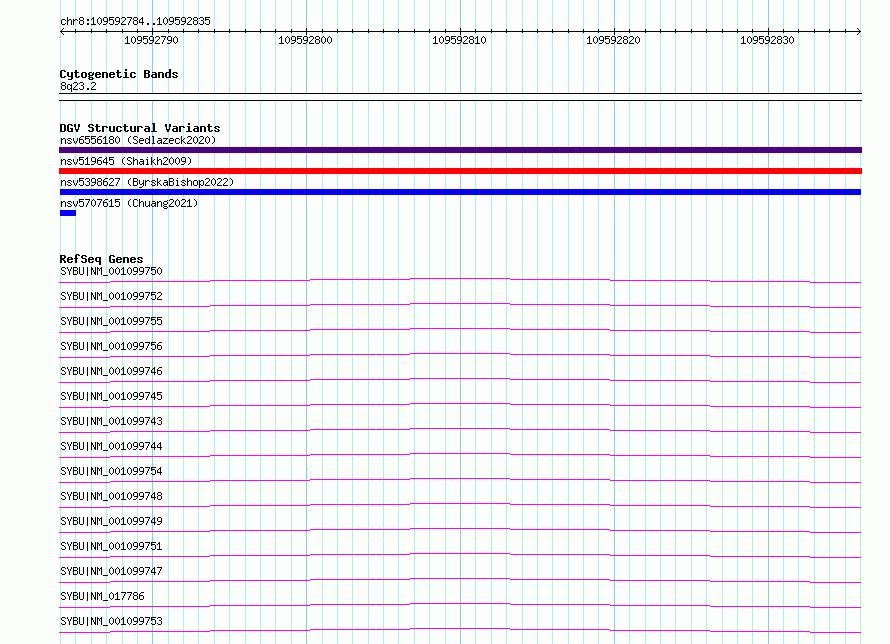Select transcript SYBU|NM_001099750
890x644 pixels.
(x=111, y=271)
